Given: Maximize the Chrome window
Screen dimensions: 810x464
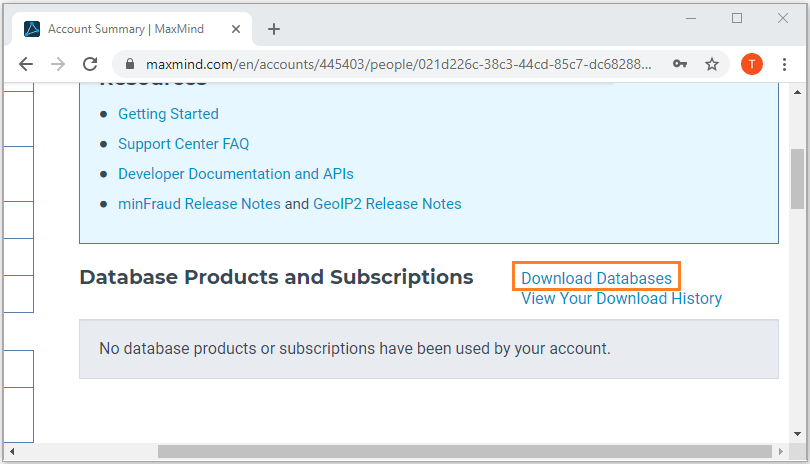Looking at the screenshot, I should (x=737, y=19).
